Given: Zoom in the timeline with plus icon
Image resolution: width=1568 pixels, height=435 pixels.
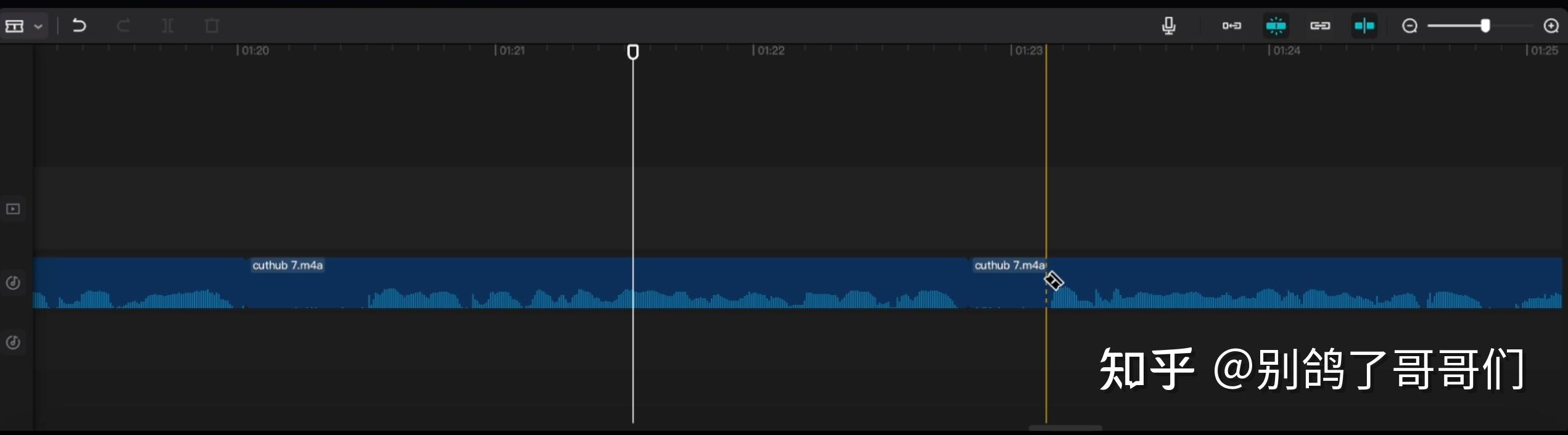Looking at the screenshot, I should tap(1551, 26).
